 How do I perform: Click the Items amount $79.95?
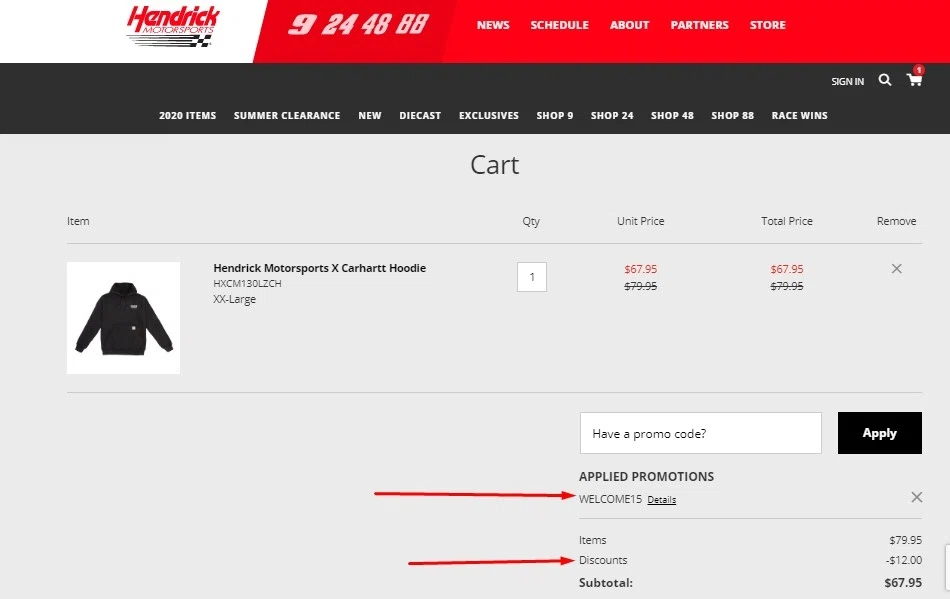coord(905,540)
